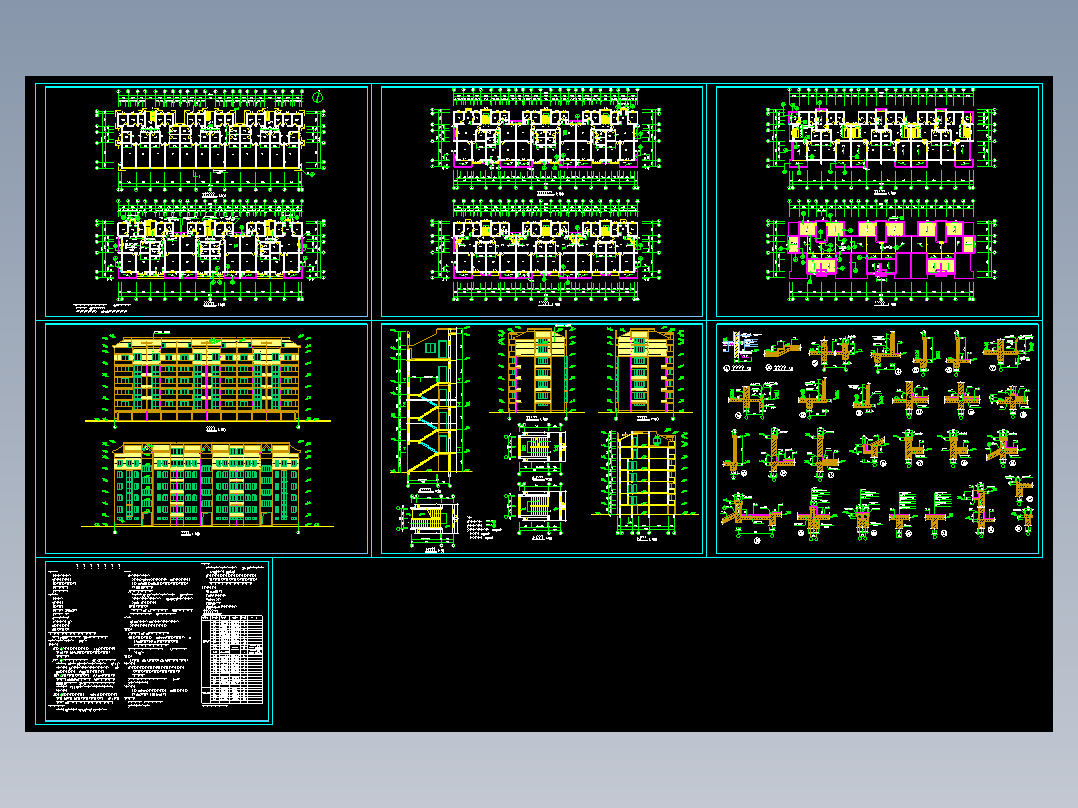Select the left side elevation in sections sheet
Screen dimensions: 1078x808
[537, 371]
